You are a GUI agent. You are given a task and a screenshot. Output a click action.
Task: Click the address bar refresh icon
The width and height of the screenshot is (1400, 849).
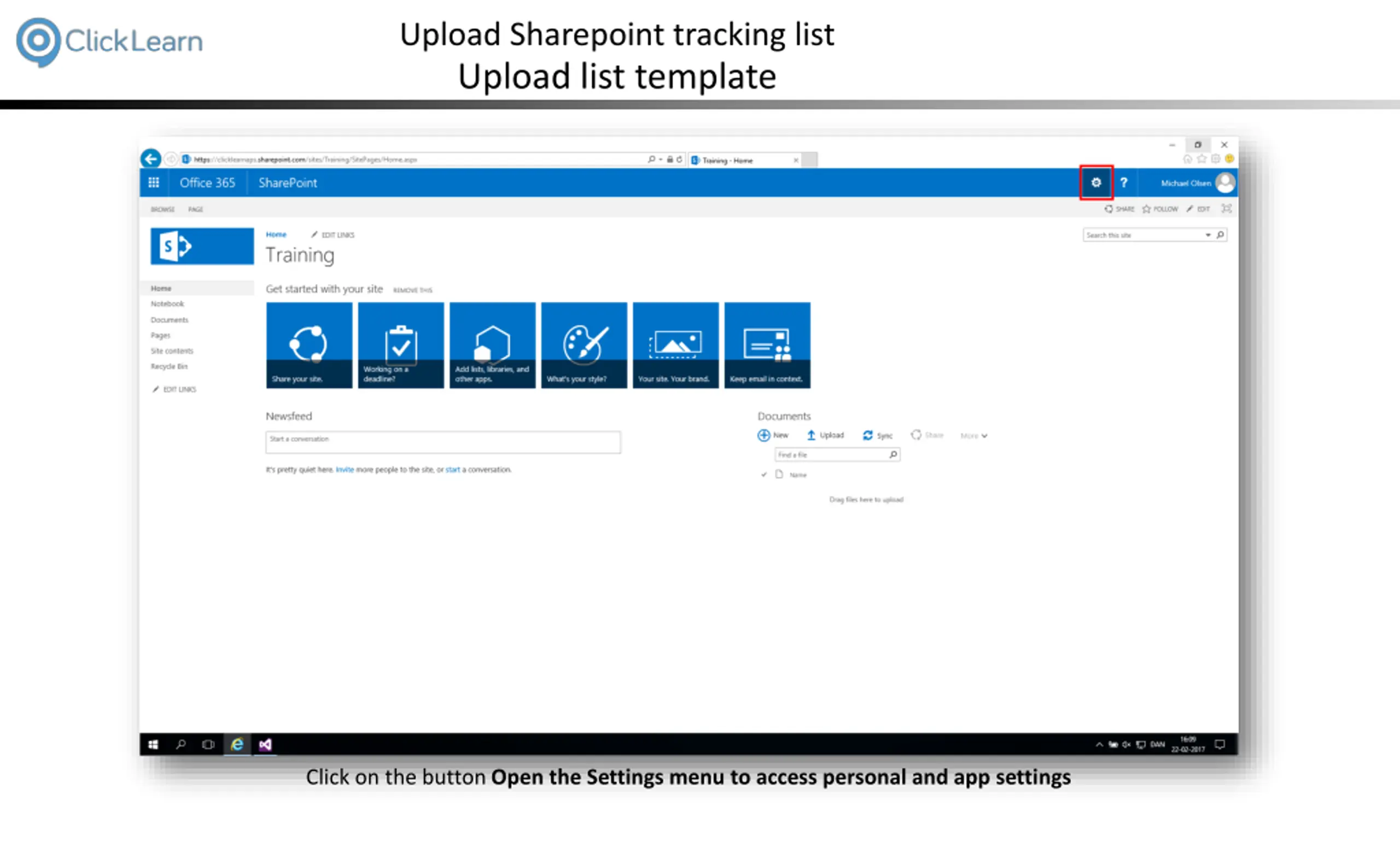[679, 160]
